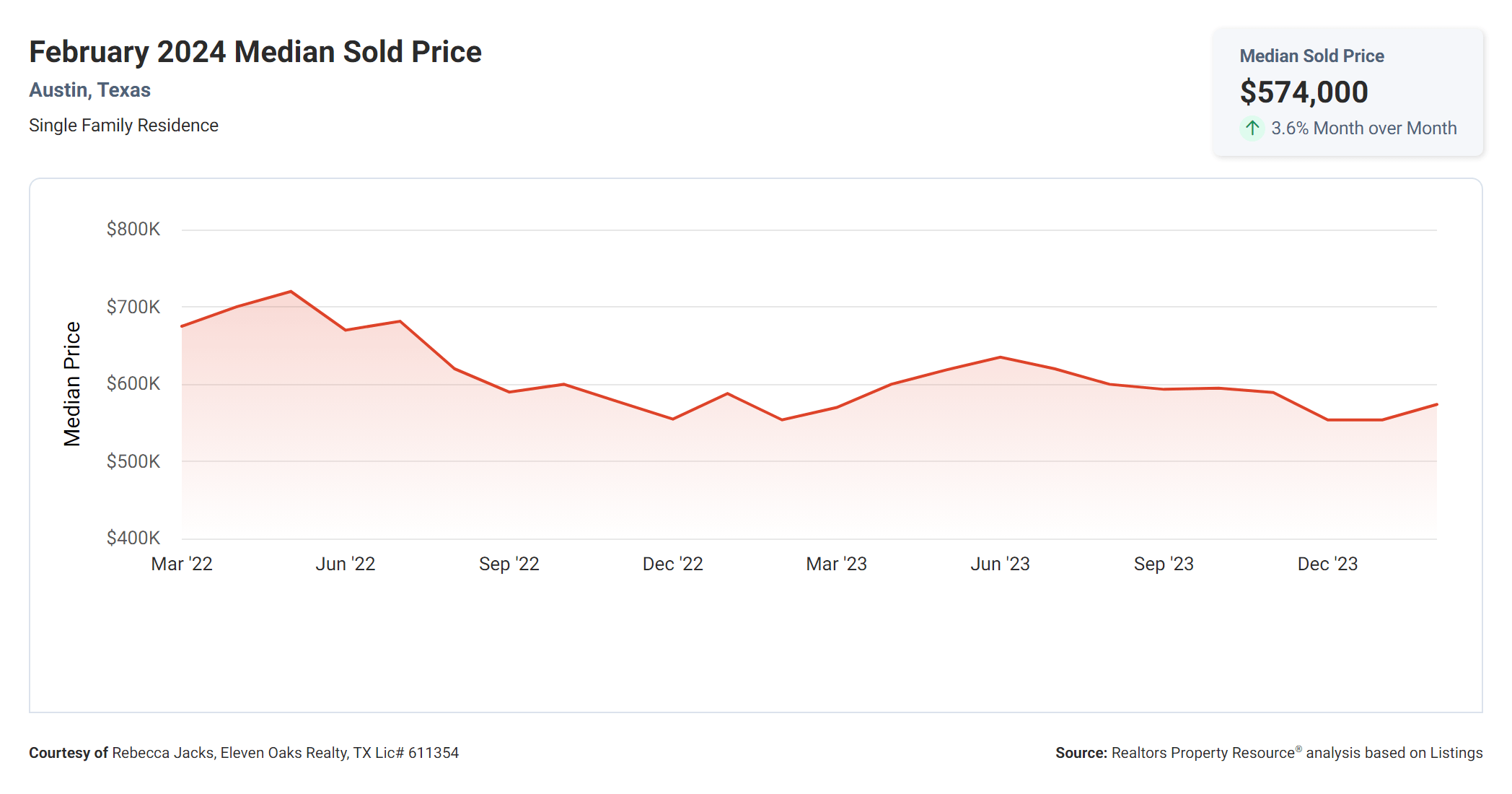Screen dimensions: 1512x794
Task: Click the Dec '23 x-axis label
Action: (x=1327, y=564)
